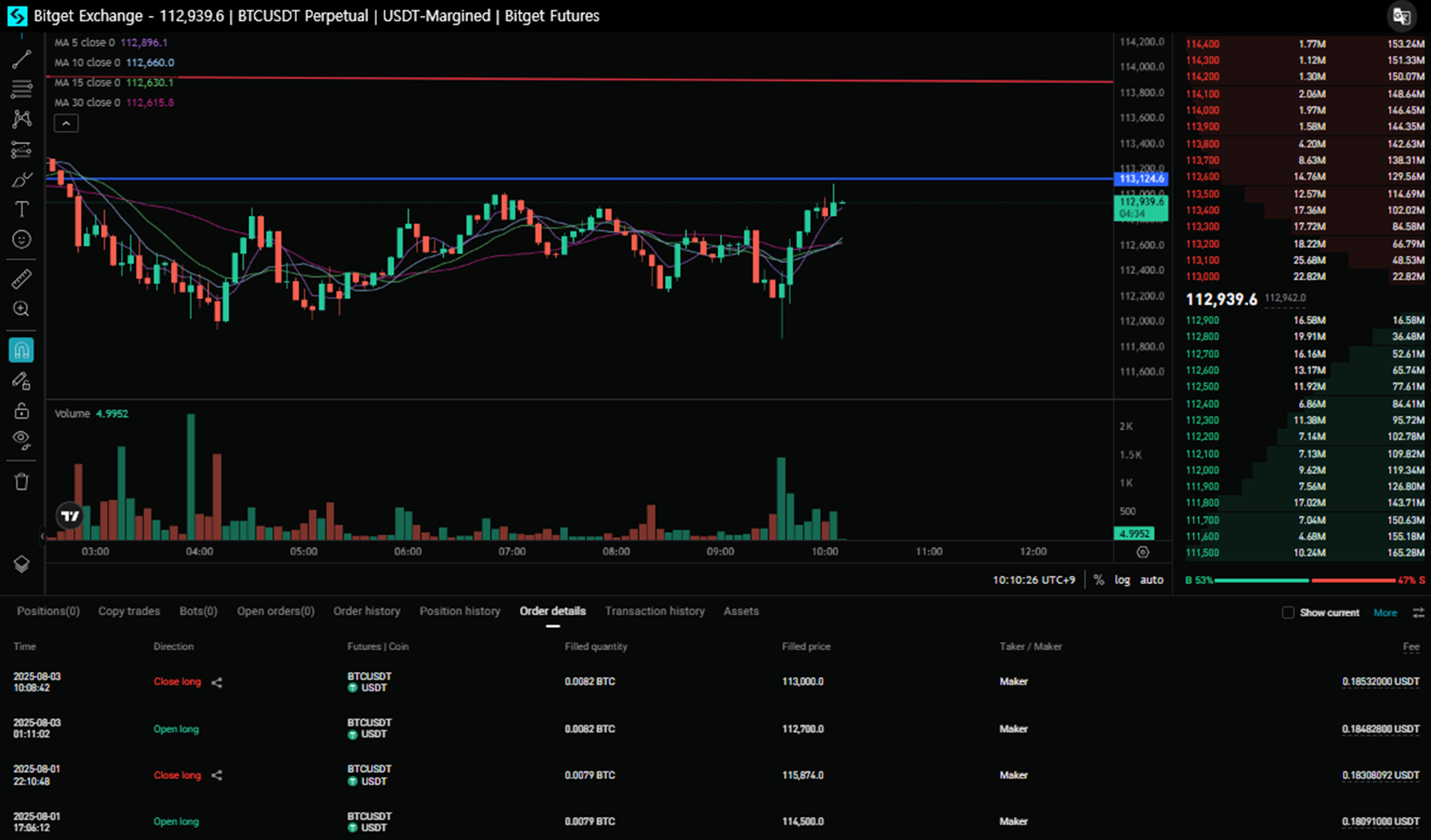Open the Positions(0) tab
The image size is (1431, 840).
click(x=48, y=611)
